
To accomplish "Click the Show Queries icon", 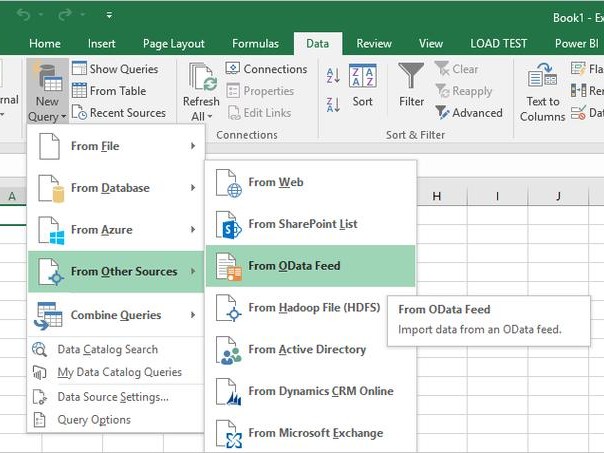I will [x=79, y=69].
